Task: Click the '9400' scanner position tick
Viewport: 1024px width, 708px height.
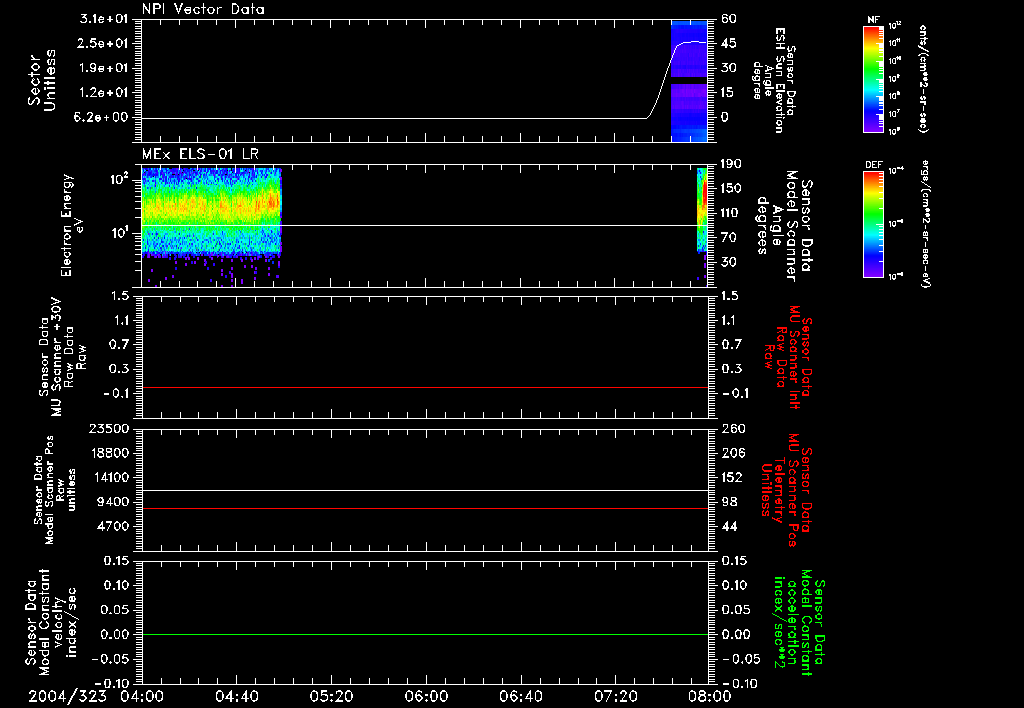Action: coord(112,502)
